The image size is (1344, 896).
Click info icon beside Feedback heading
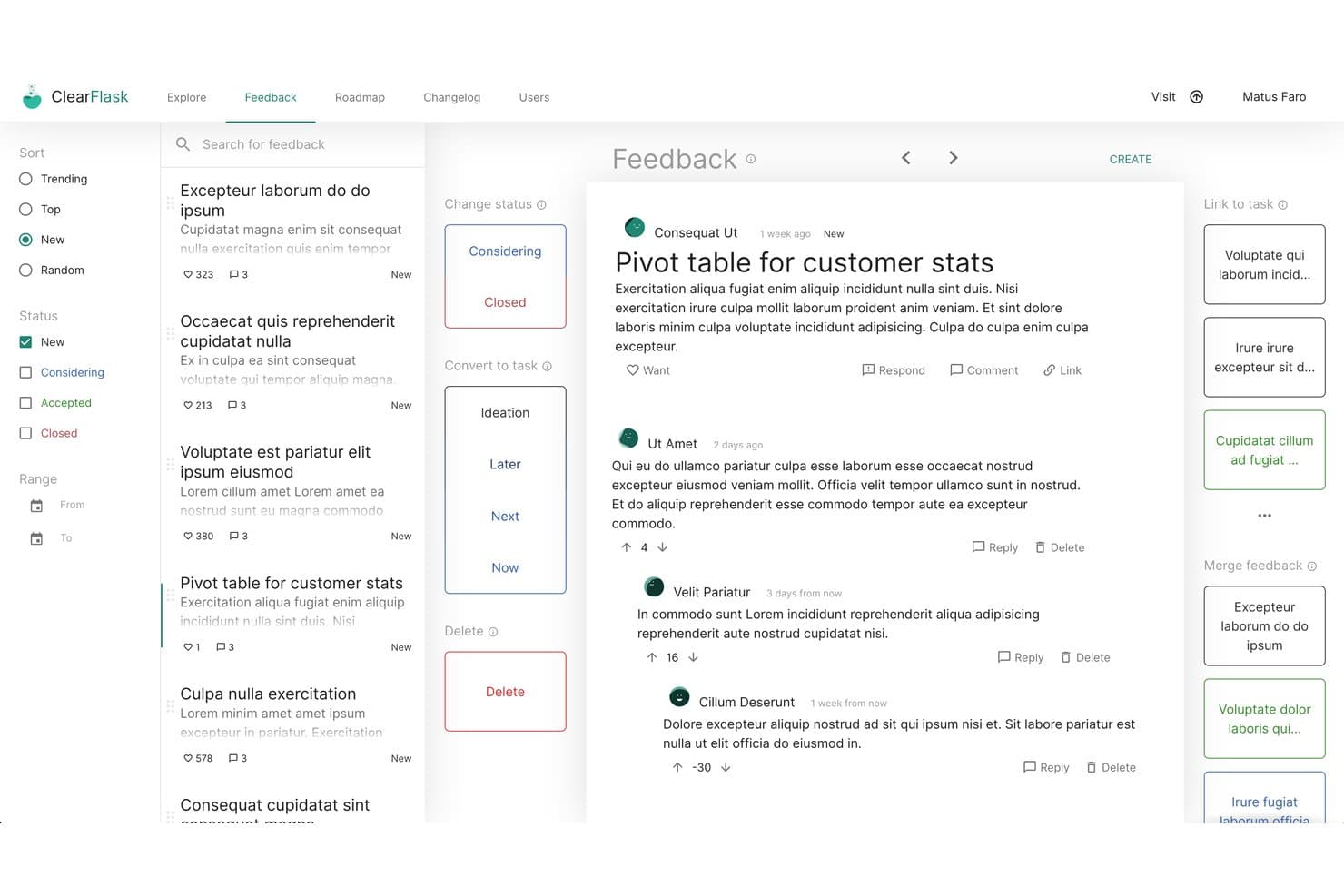pos(751,159)
